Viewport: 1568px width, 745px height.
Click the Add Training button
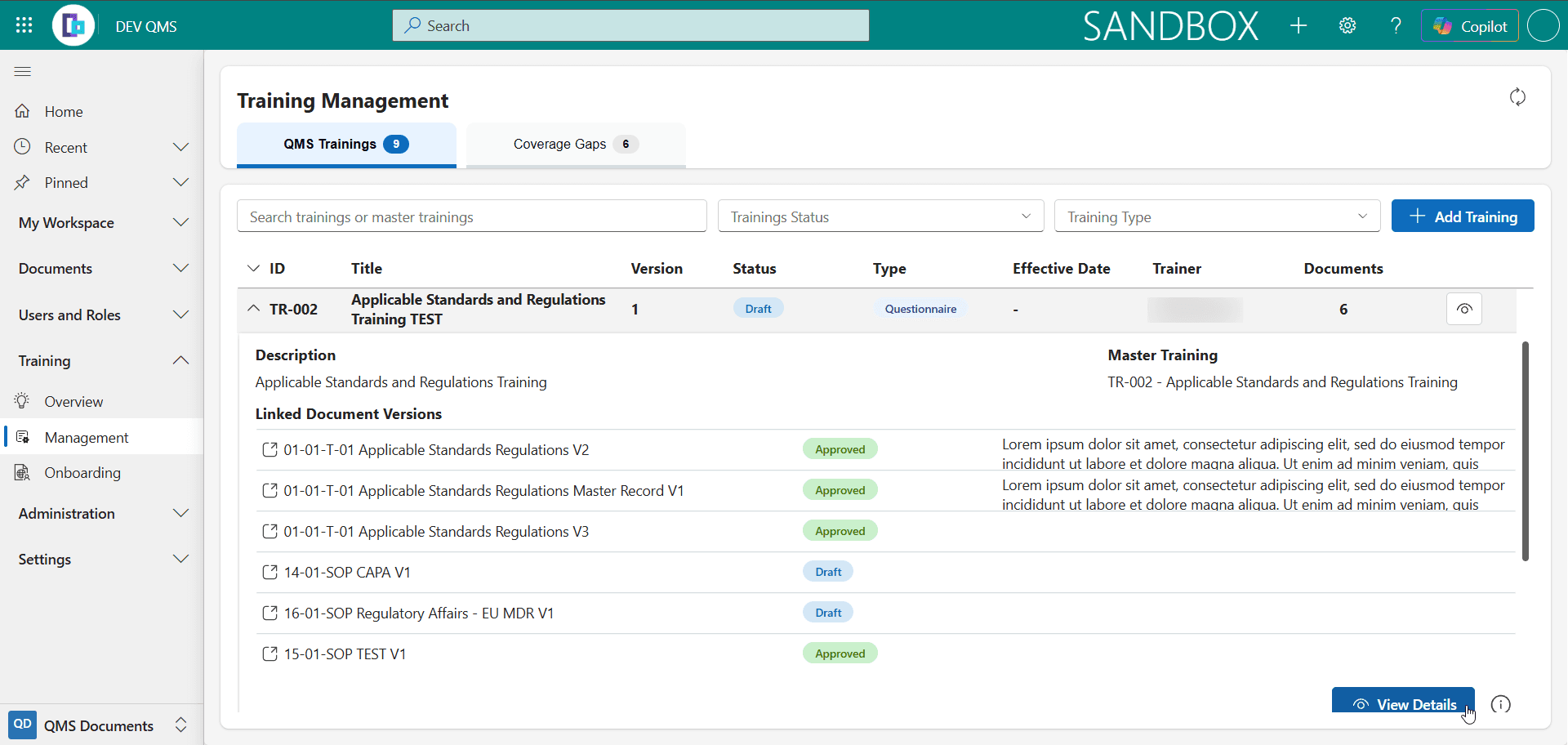pyautogui.click(x=1463, y=216)
